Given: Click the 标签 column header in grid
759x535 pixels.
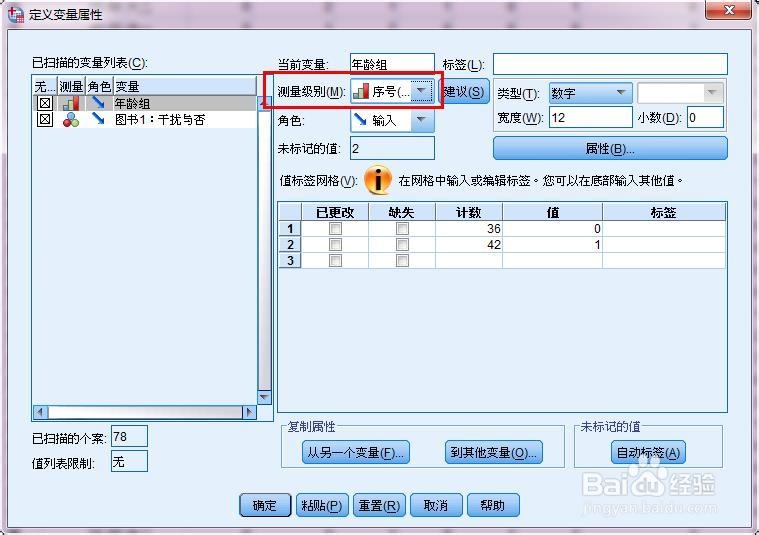Looking at the screenshot, I should click(664, 212).
